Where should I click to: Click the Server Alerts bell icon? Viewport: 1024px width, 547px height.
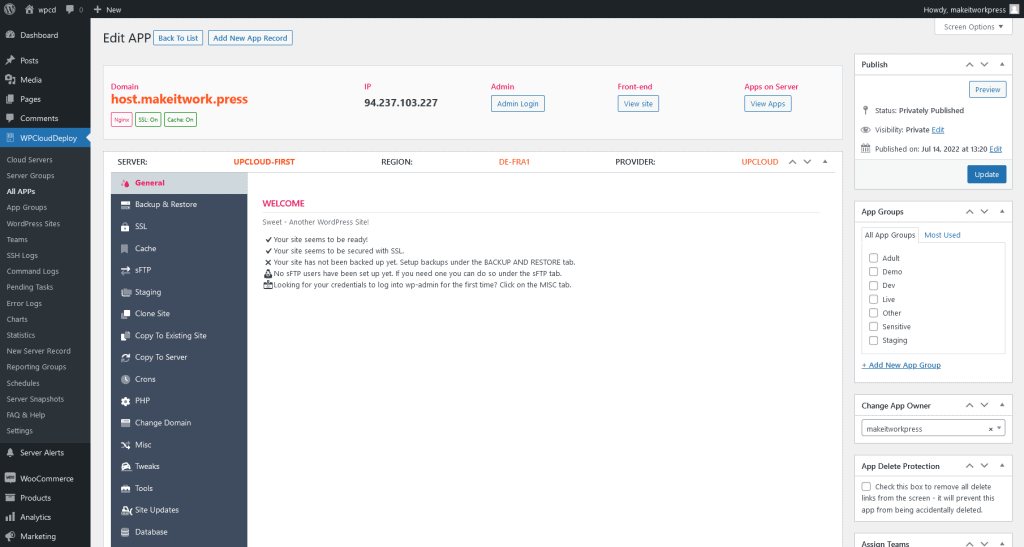10,452
